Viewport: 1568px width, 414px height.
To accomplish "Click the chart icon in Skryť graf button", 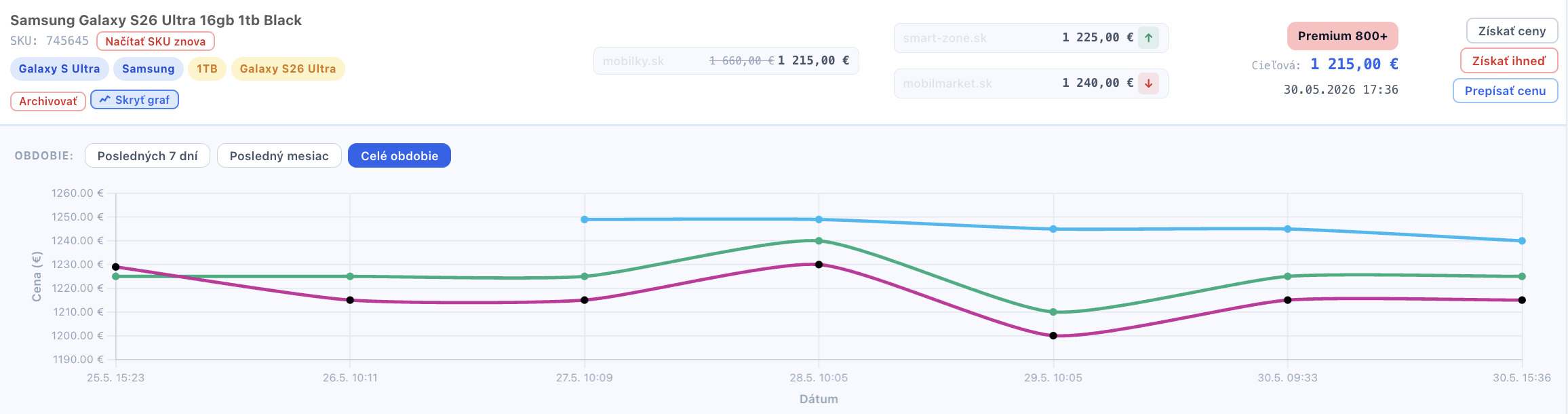I will [104, 100].
